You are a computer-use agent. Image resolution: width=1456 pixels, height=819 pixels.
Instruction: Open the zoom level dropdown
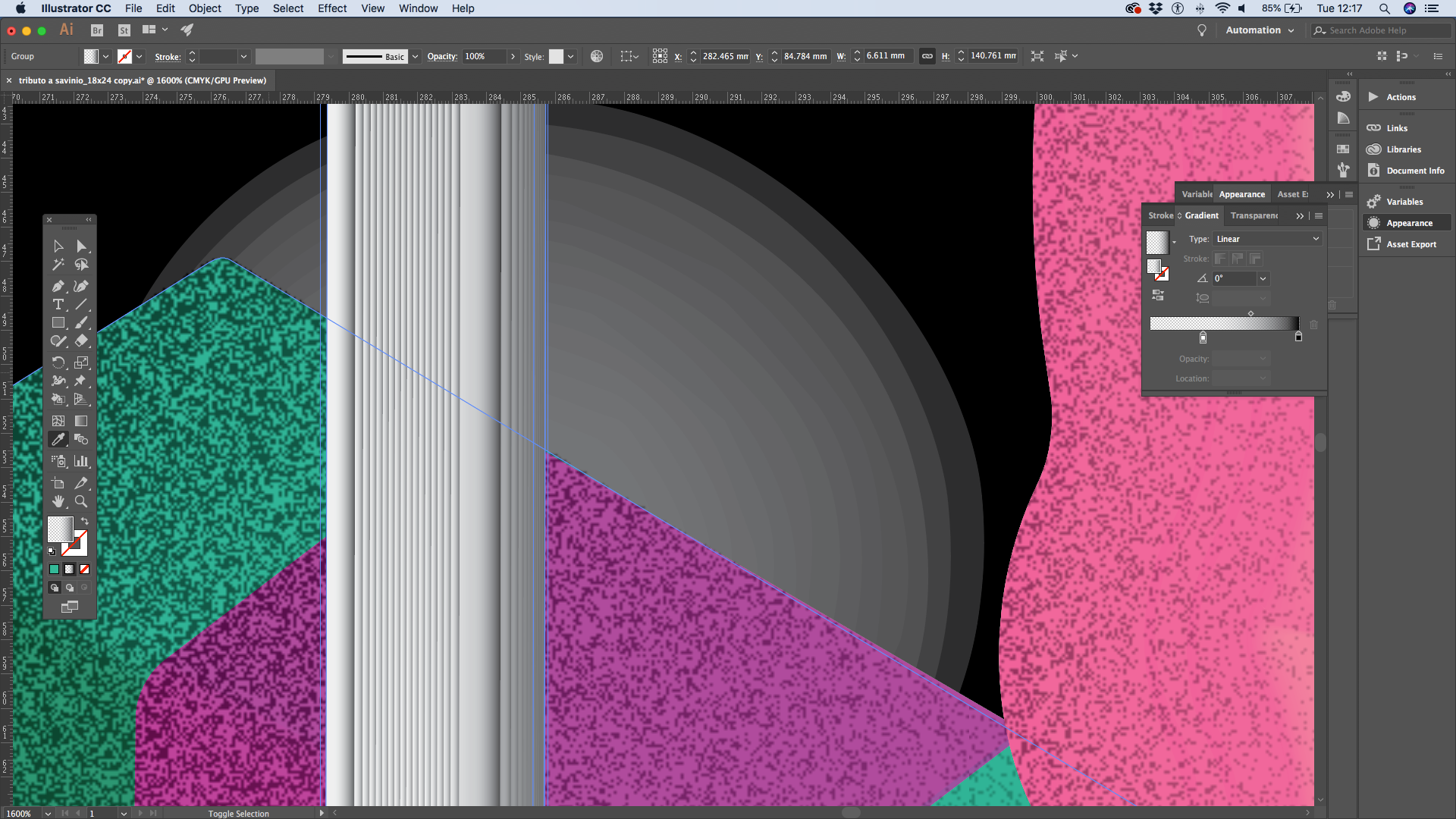tap(48, 813)
